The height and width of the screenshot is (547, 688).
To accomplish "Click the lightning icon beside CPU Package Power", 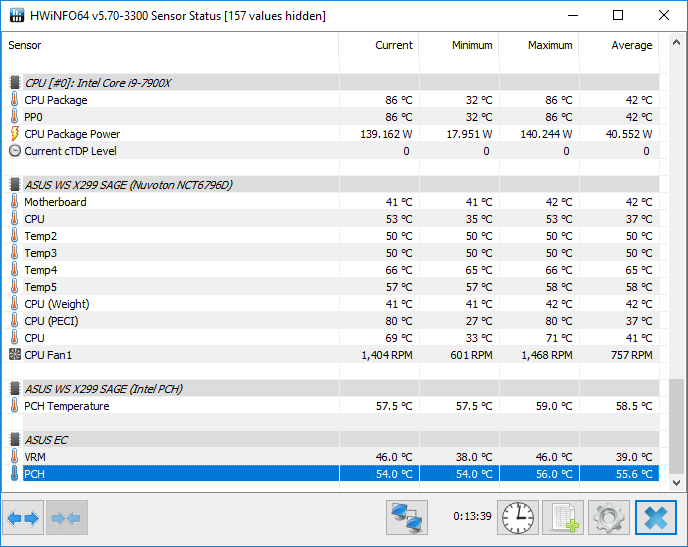I will click(x=14, y=134).
